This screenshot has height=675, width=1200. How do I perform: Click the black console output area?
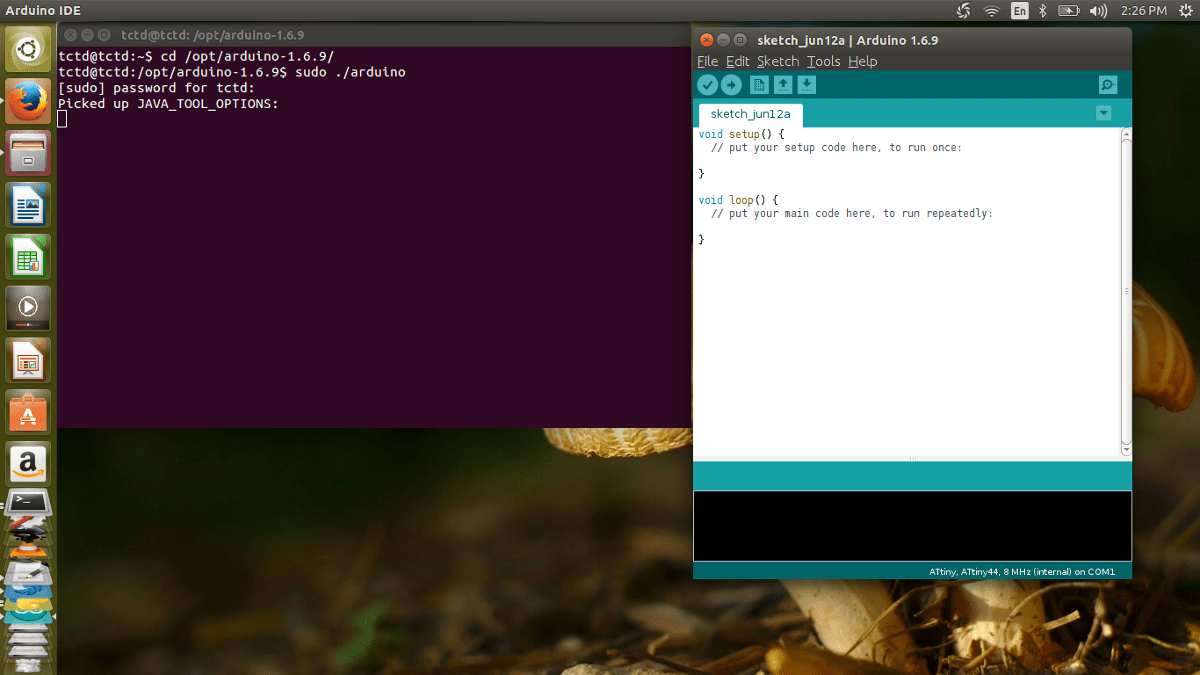[x=912, y=525]
